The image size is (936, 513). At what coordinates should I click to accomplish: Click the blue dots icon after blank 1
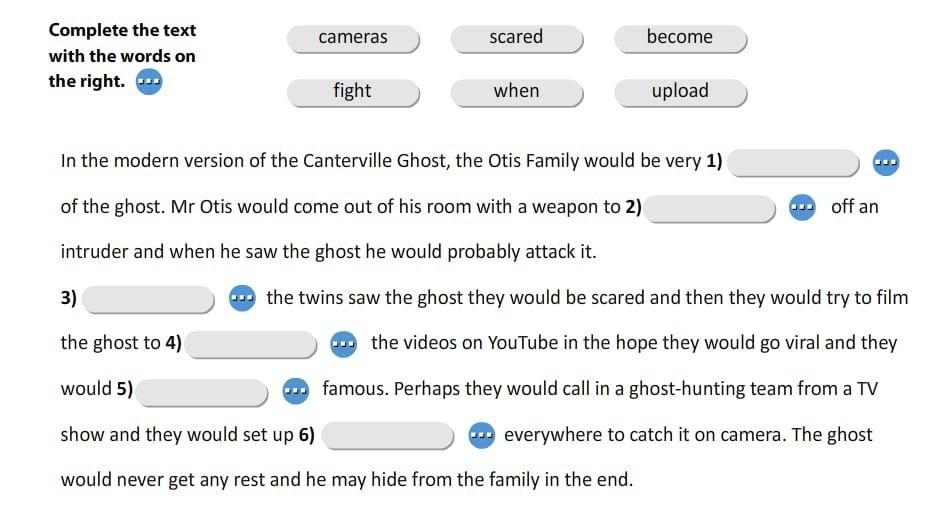pyautogui.click(x=885, y=162)
